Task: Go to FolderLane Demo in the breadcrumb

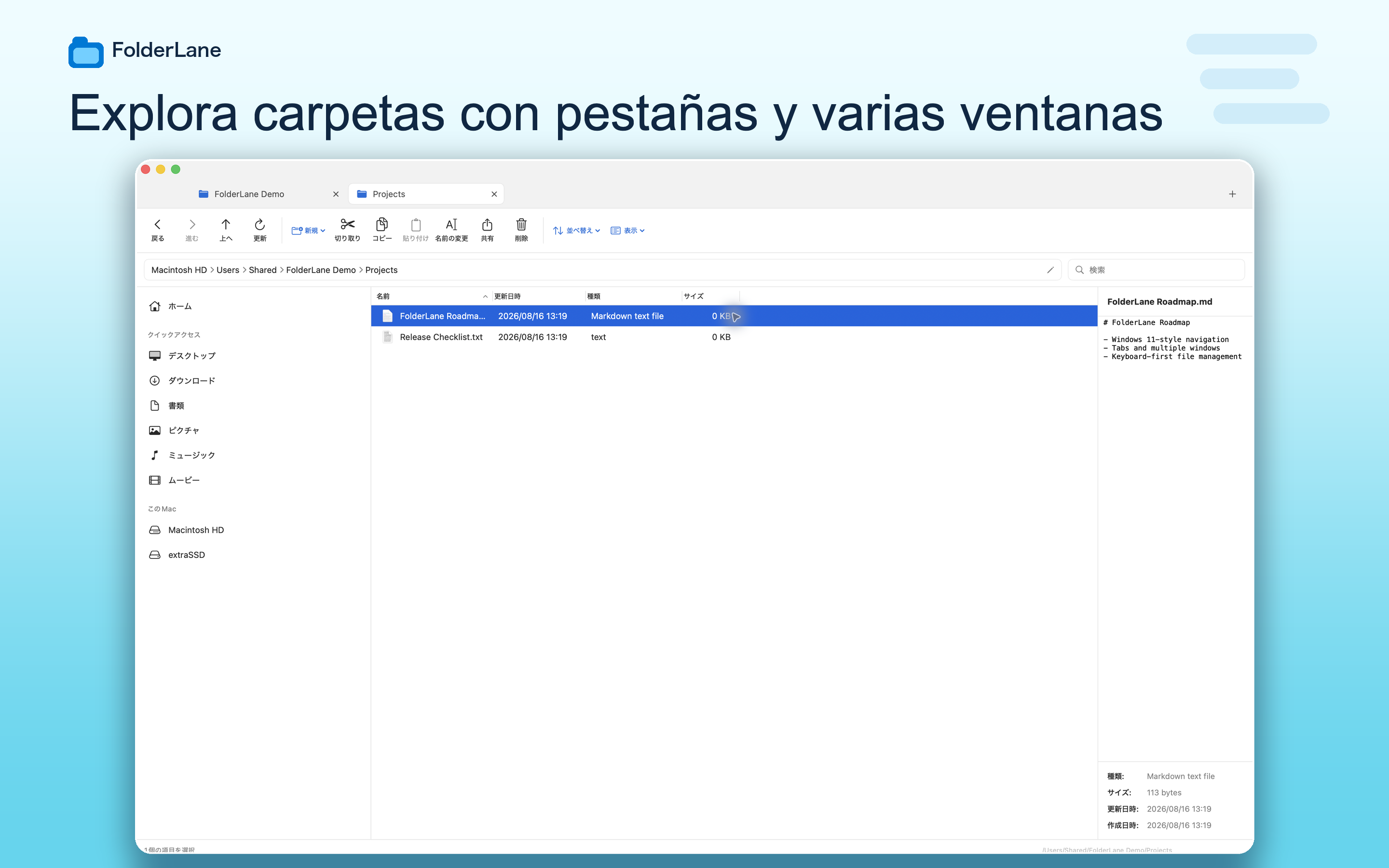Action: 321,270
